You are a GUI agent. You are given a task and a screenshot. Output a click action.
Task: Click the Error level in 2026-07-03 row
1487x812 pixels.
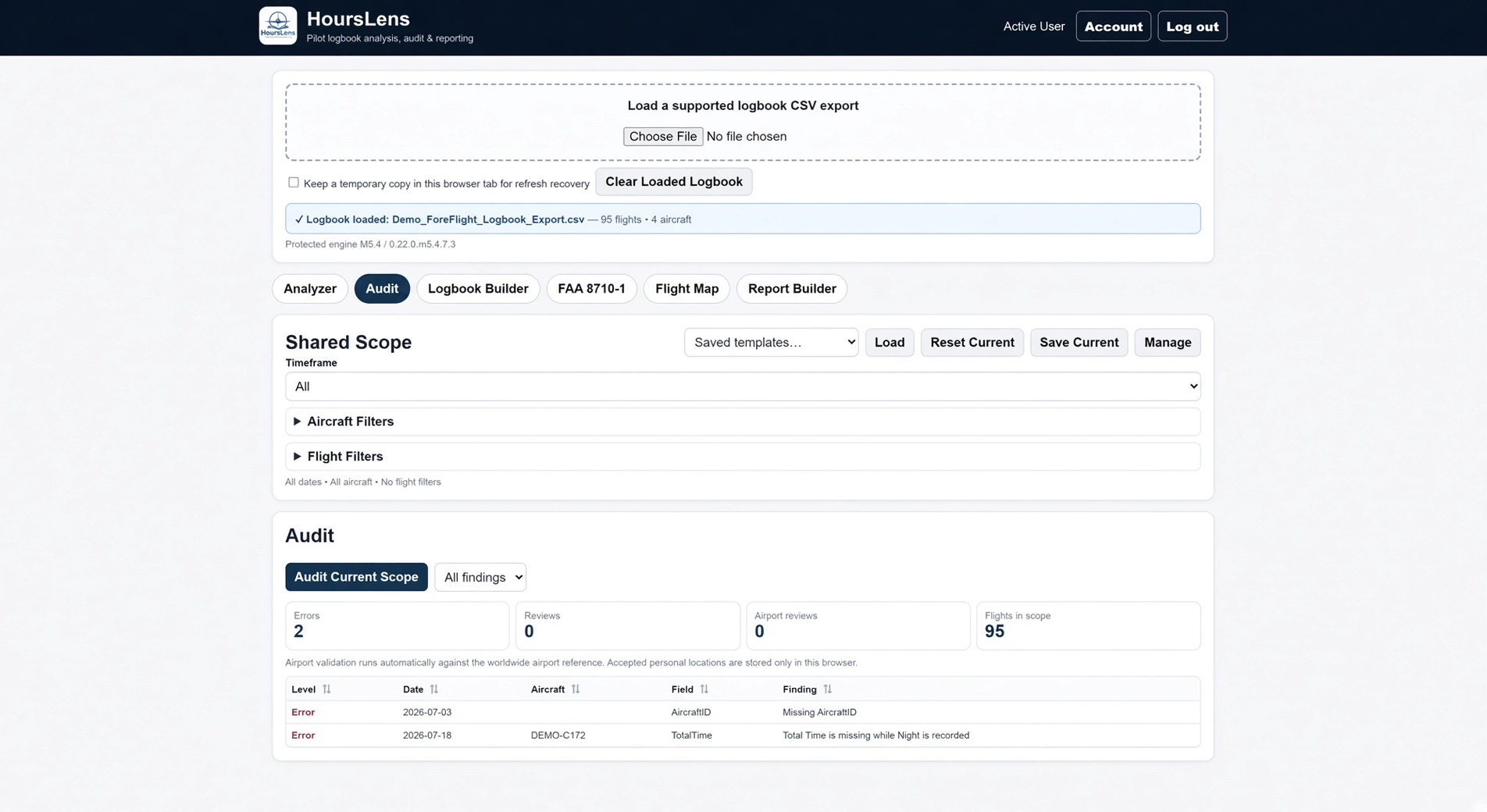303,712
